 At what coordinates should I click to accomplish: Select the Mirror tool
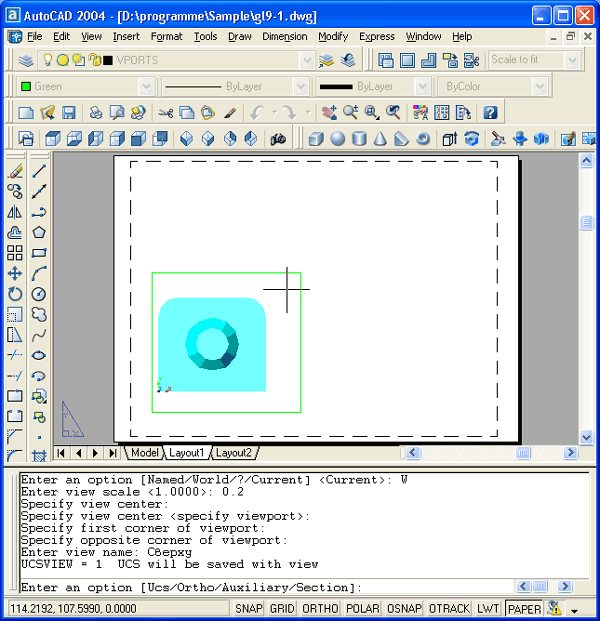pyautogui.click(x=15, y=212)
